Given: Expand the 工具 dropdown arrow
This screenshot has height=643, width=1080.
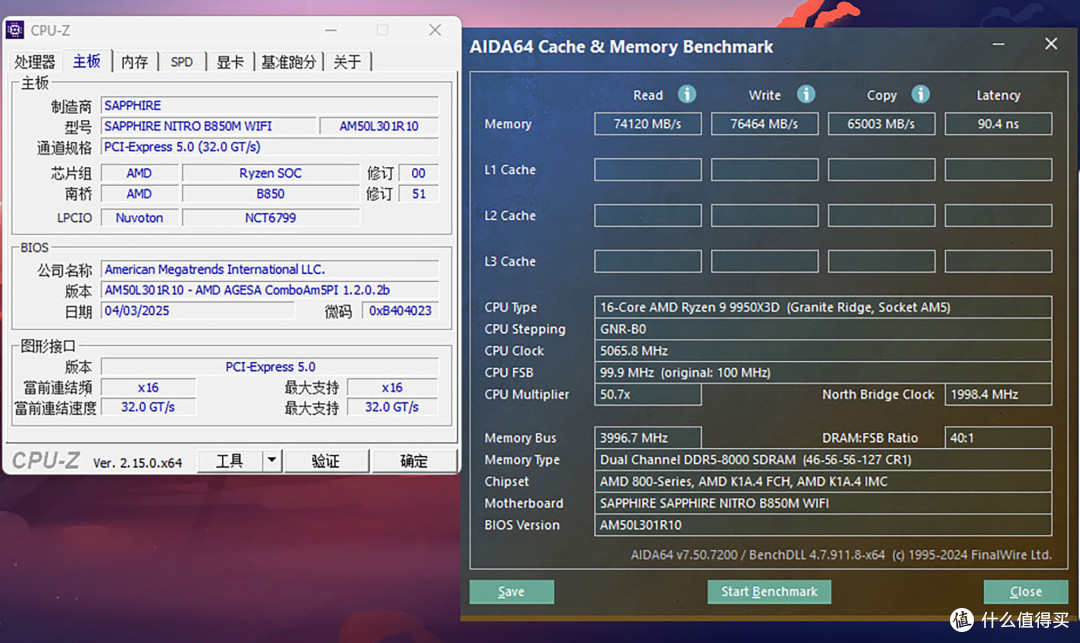Looking at the screenshot, I should tap(272, 461).
